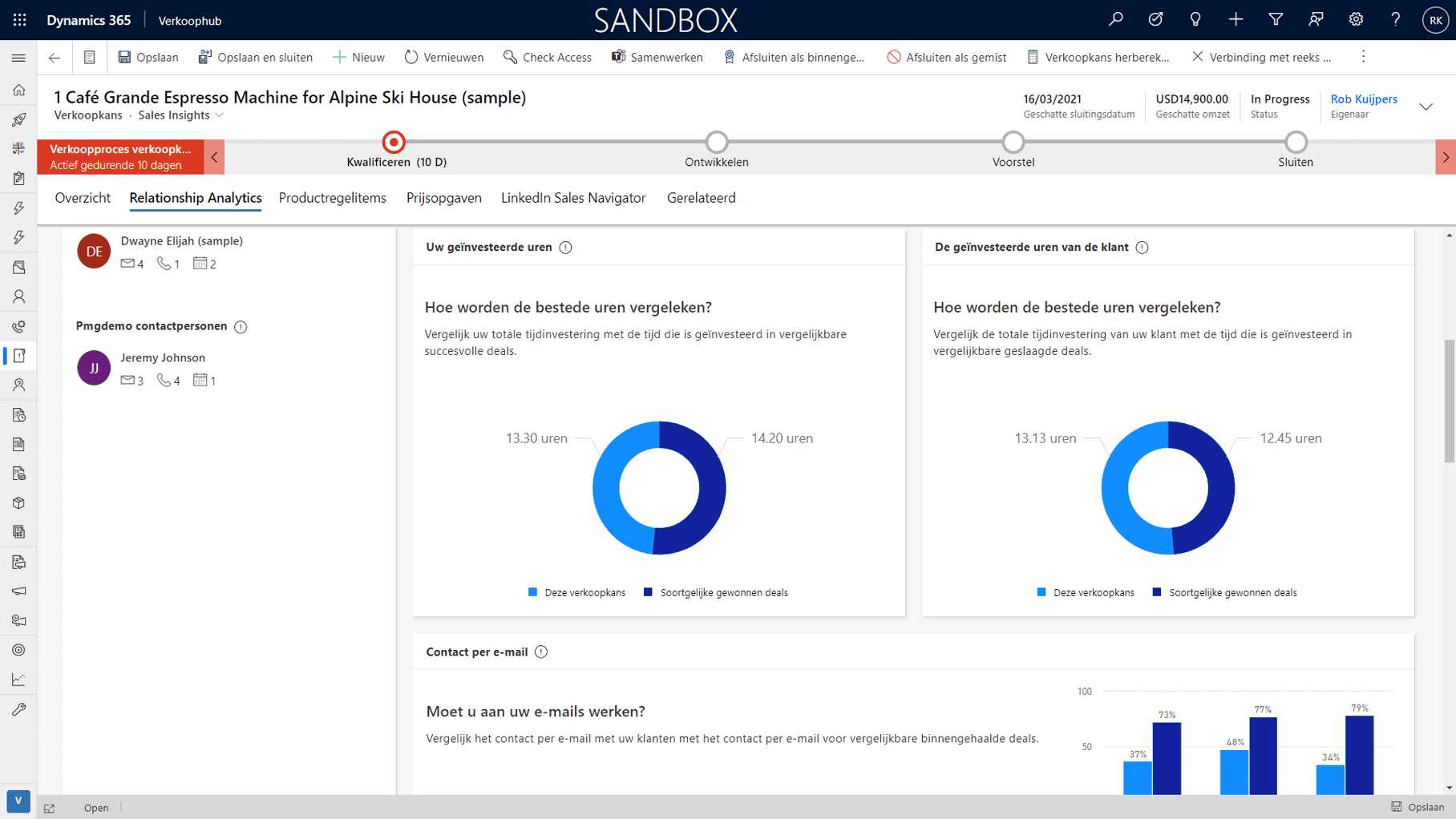This screenshot has height=819, width=1456.
Task: Expand the Sales Insights form selector
Action: pyautogui.click(x=180, y=115)
